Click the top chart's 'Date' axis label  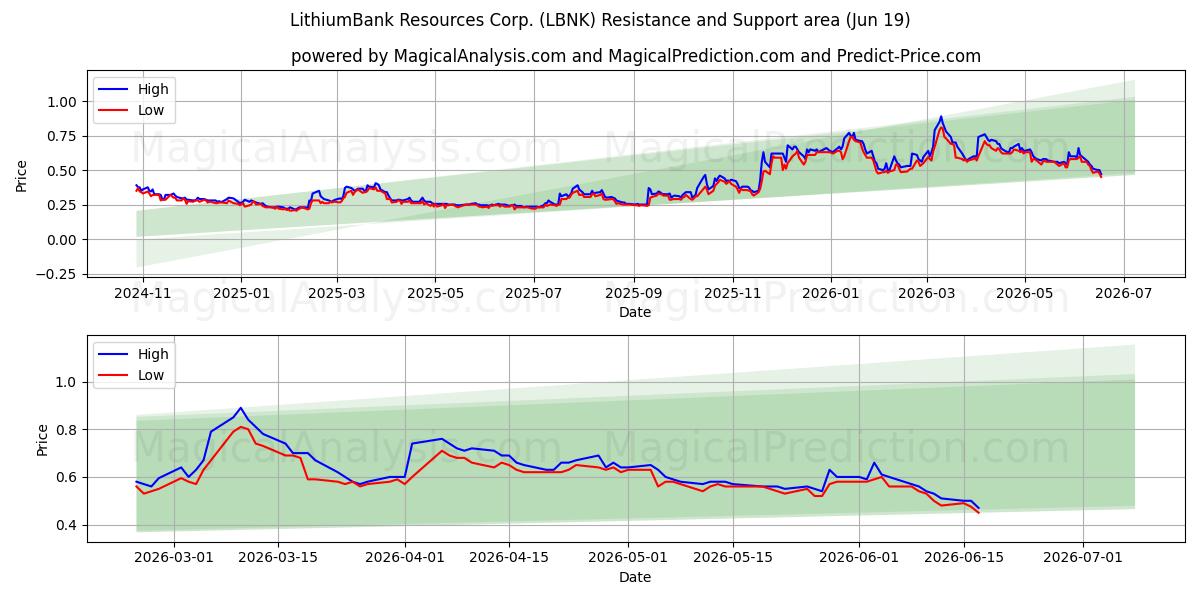(x=635, y=312)
